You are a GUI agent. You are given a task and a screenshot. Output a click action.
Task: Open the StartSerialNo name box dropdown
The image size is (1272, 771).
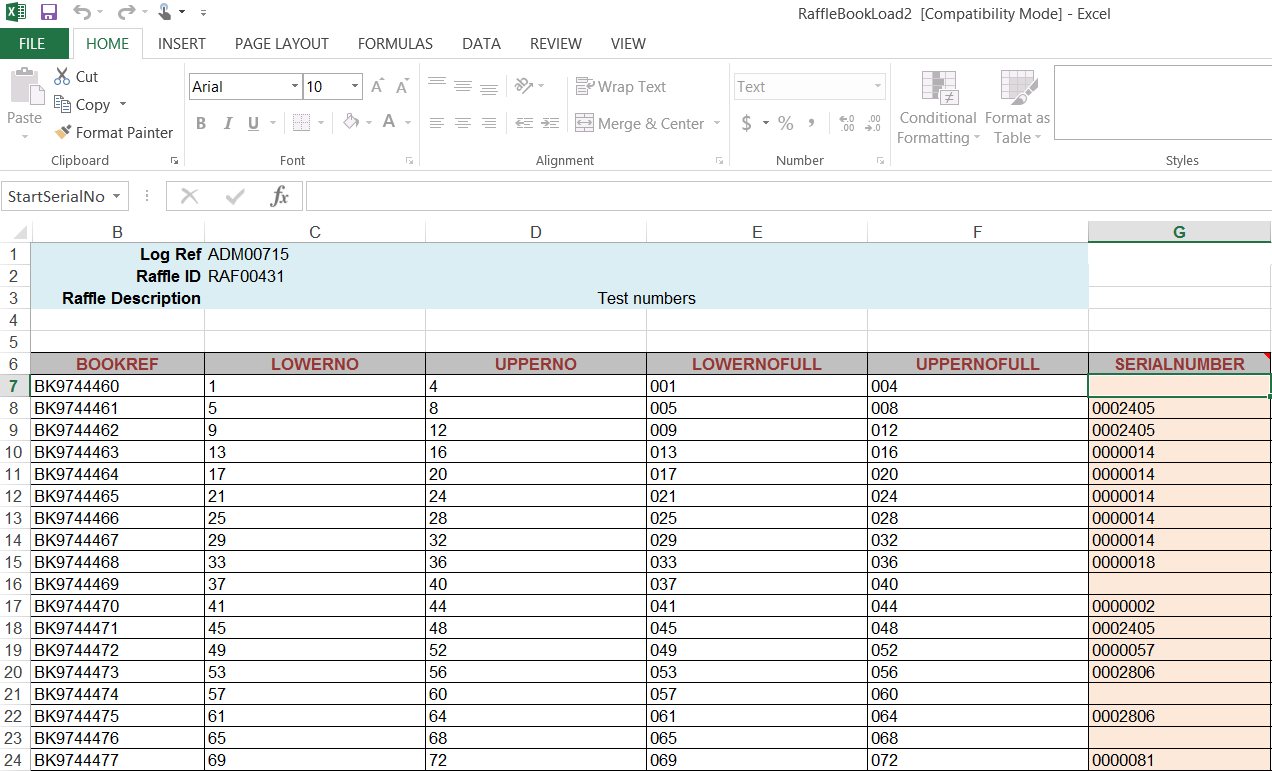(x=117, y=196)
